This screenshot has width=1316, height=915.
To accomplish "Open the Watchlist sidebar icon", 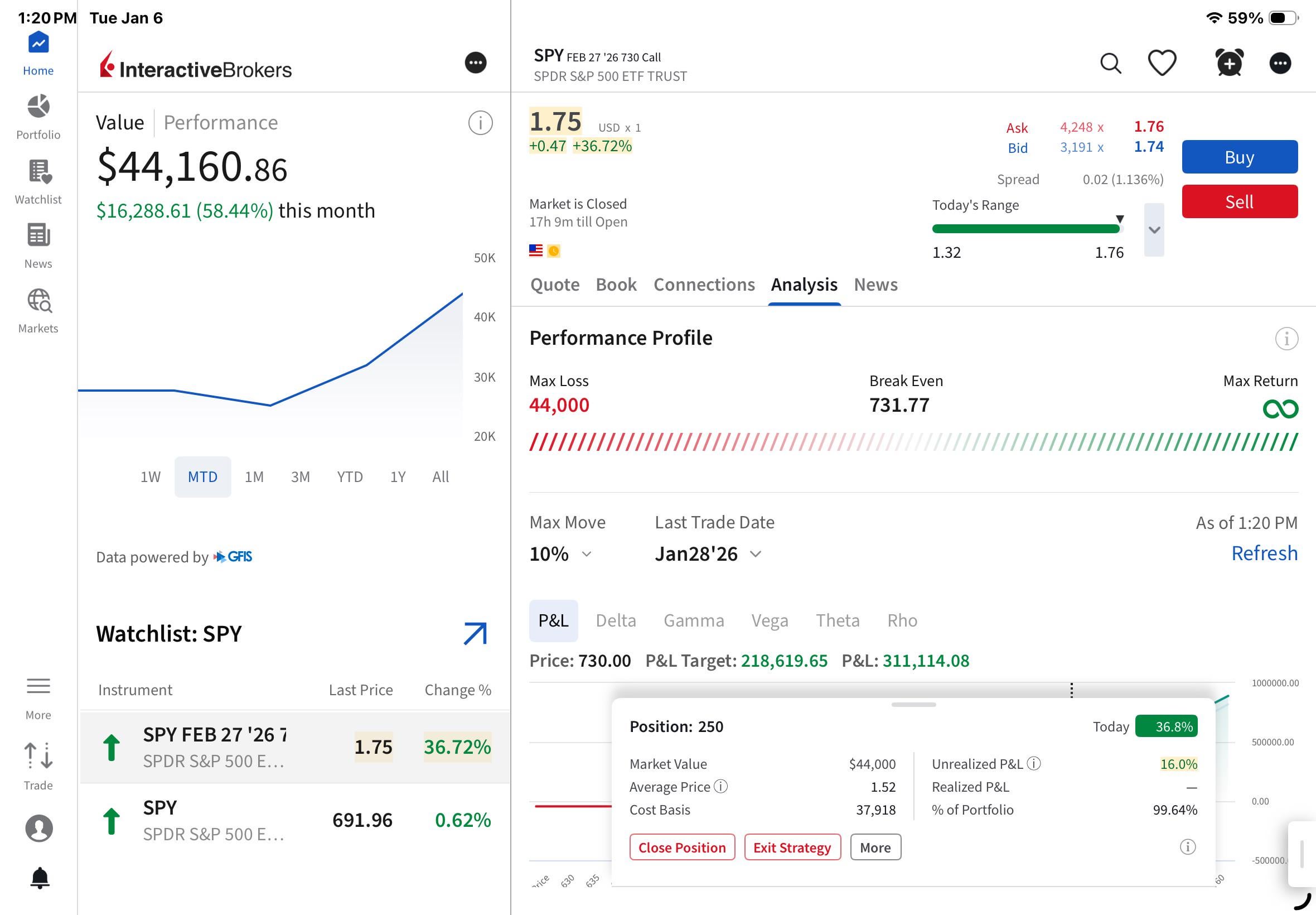I will [38, 172].
